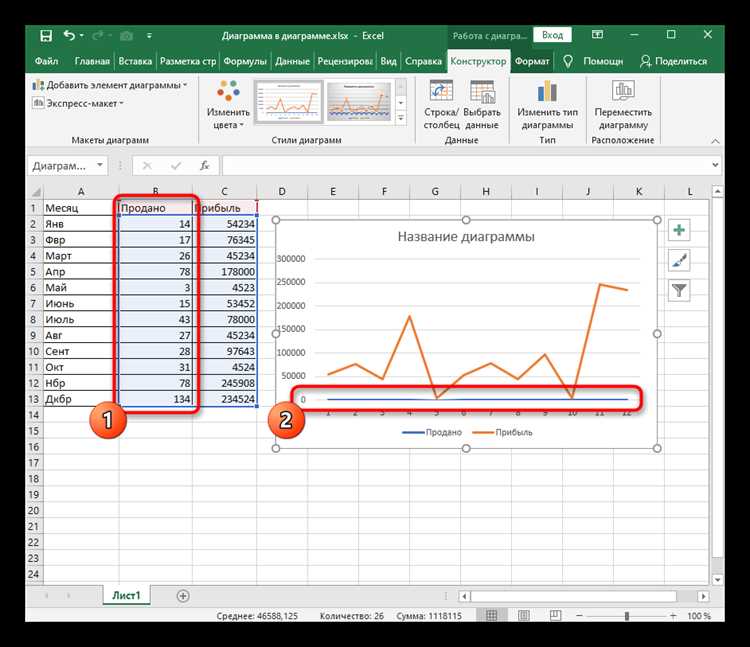Switch to Page Layout view in the status bar

click(524, 615)
